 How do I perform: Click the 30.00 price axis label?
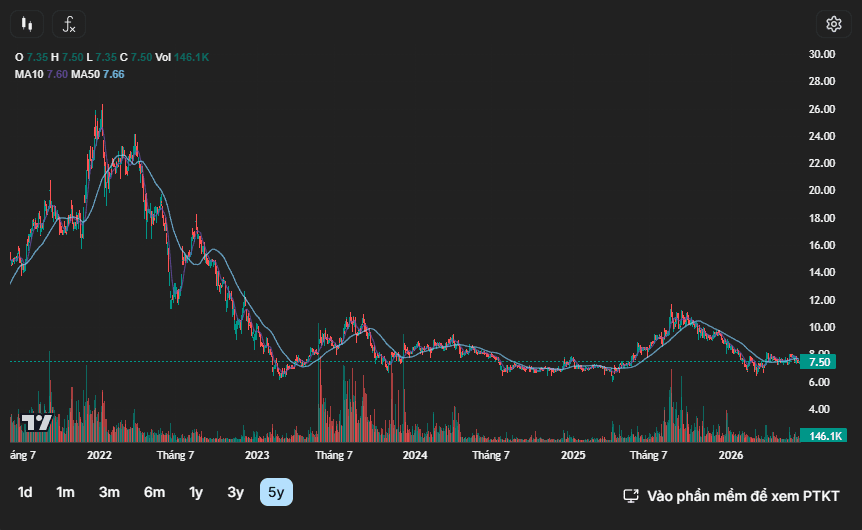(822, 54)
